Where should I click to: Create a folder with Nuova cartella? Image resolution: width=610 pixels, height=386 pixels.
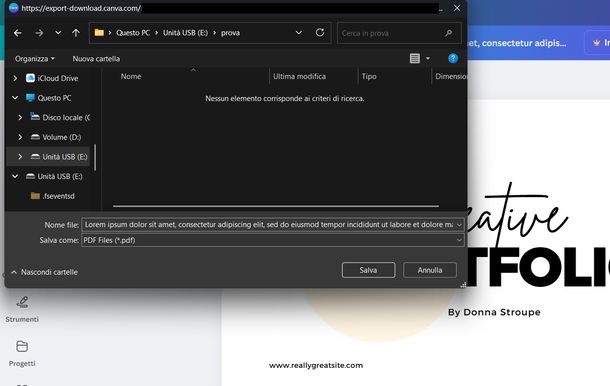coord(96,59)
